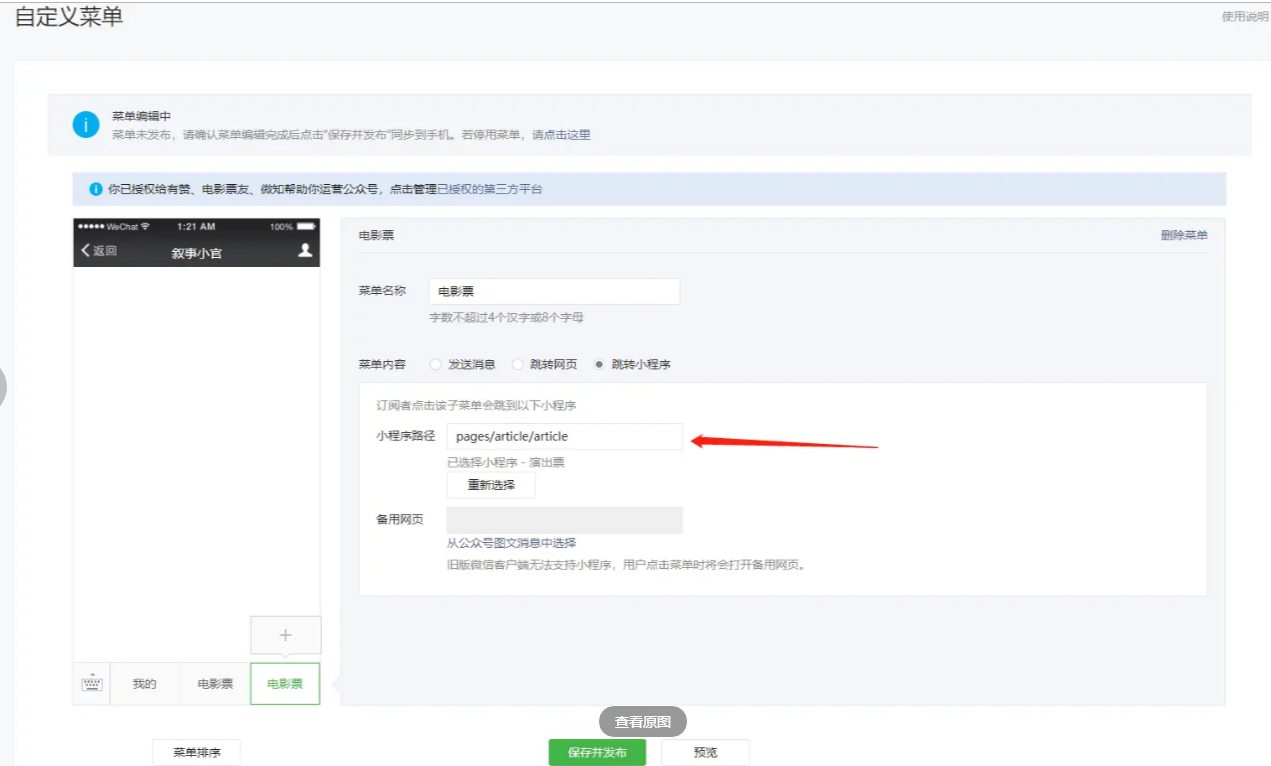Click the 菜单排序 button

click(x=197, y=752)
